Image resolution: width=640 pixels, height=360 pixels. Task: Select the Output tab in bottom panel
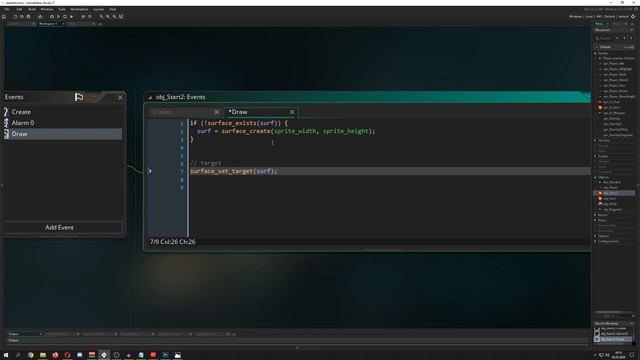click(x=24, y=334)
